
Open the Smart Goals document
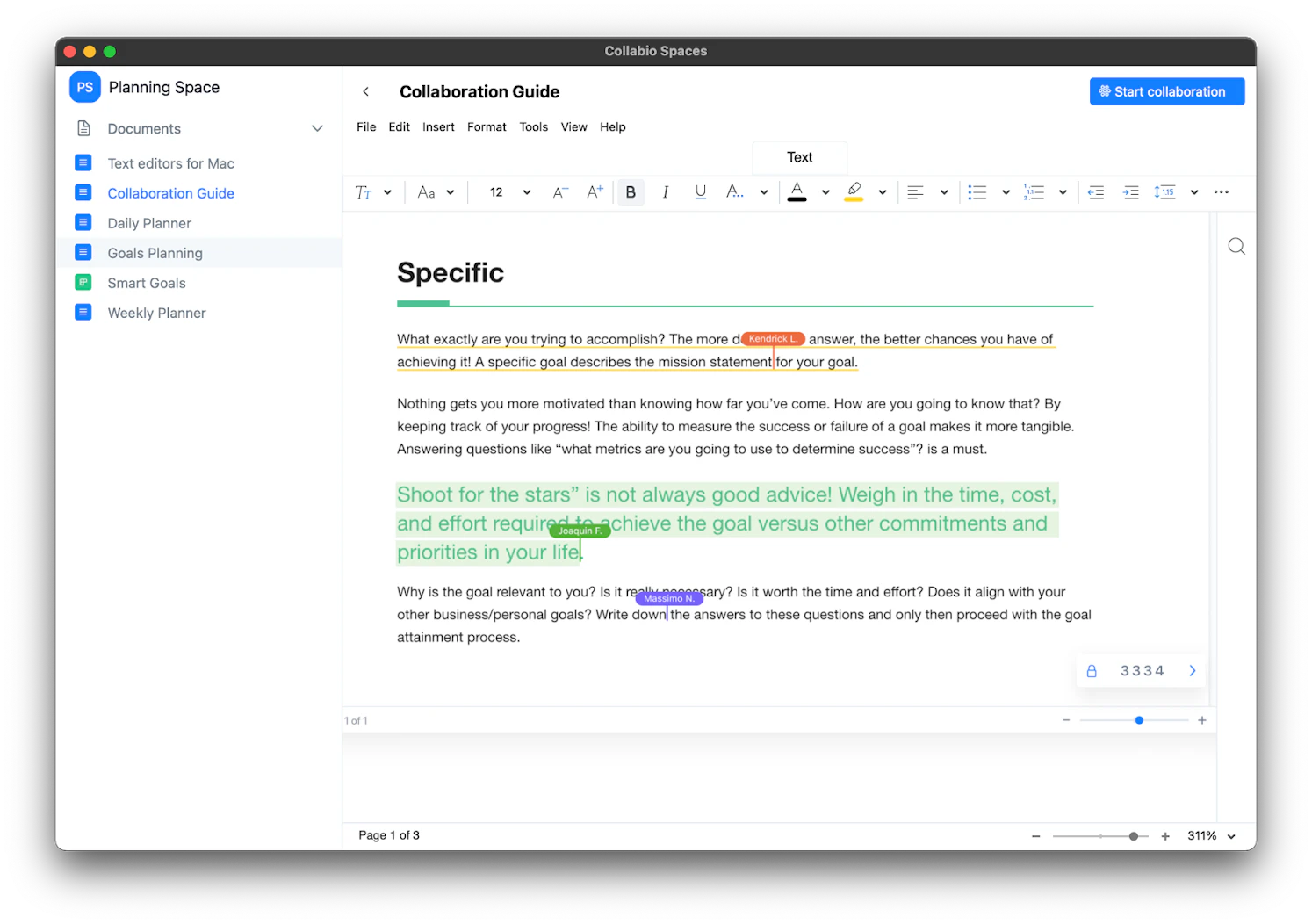tap(199, 283)
